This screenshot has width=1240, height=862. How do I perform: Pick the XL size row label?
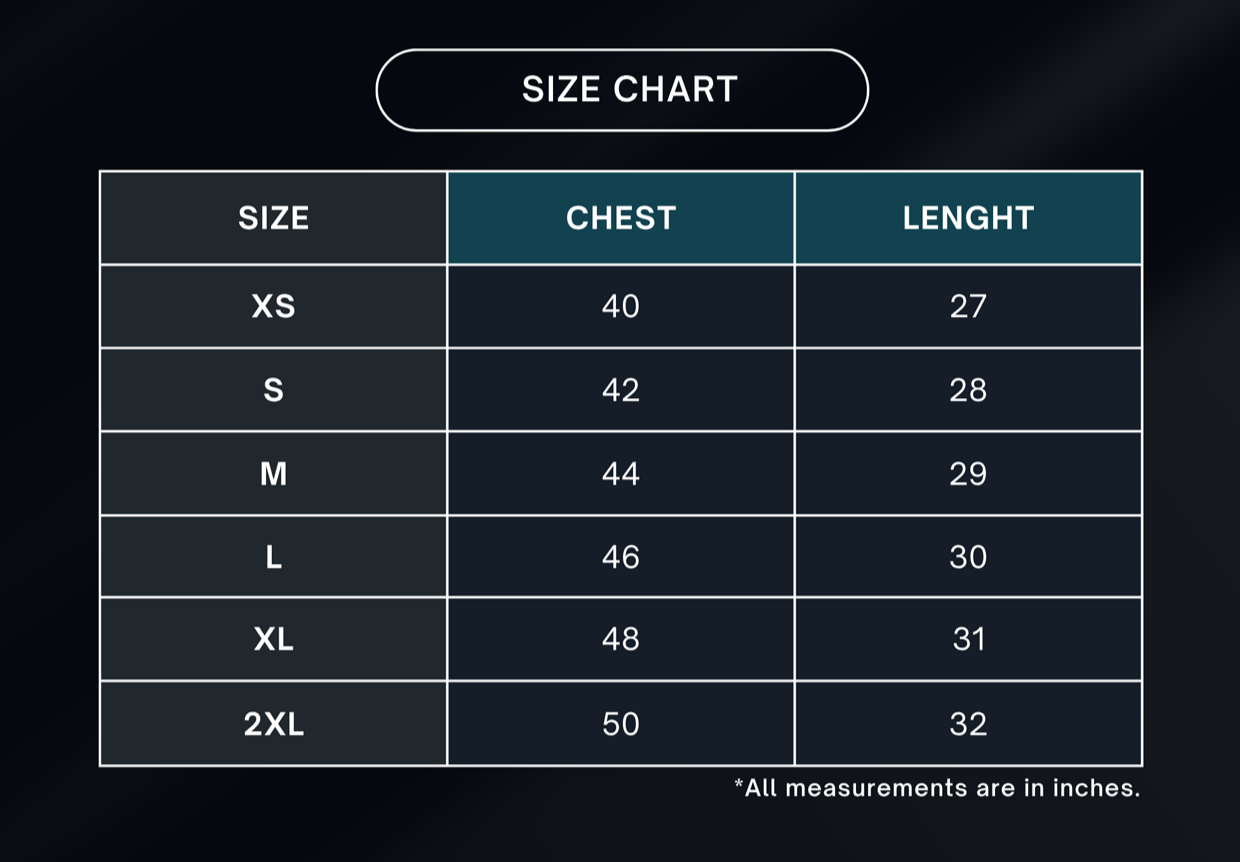273,639
